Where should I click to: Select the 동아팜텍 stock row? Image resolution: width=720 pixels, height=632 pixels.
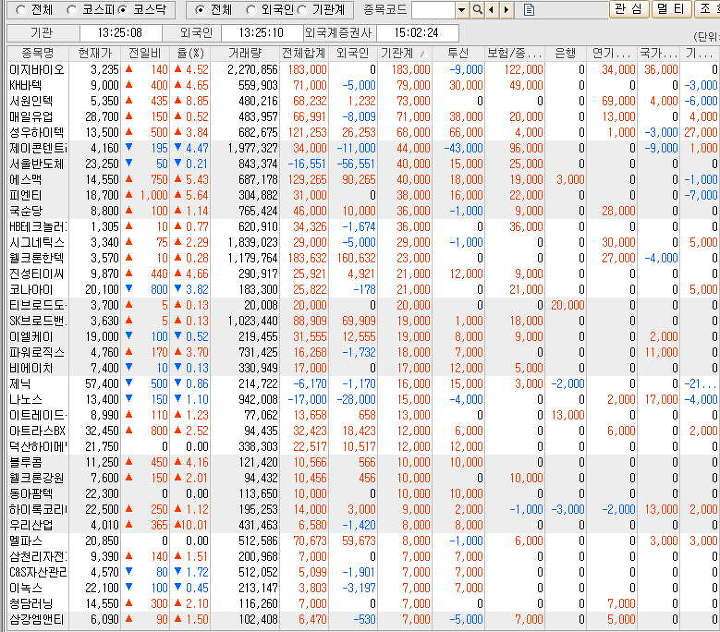click(363, 494)
